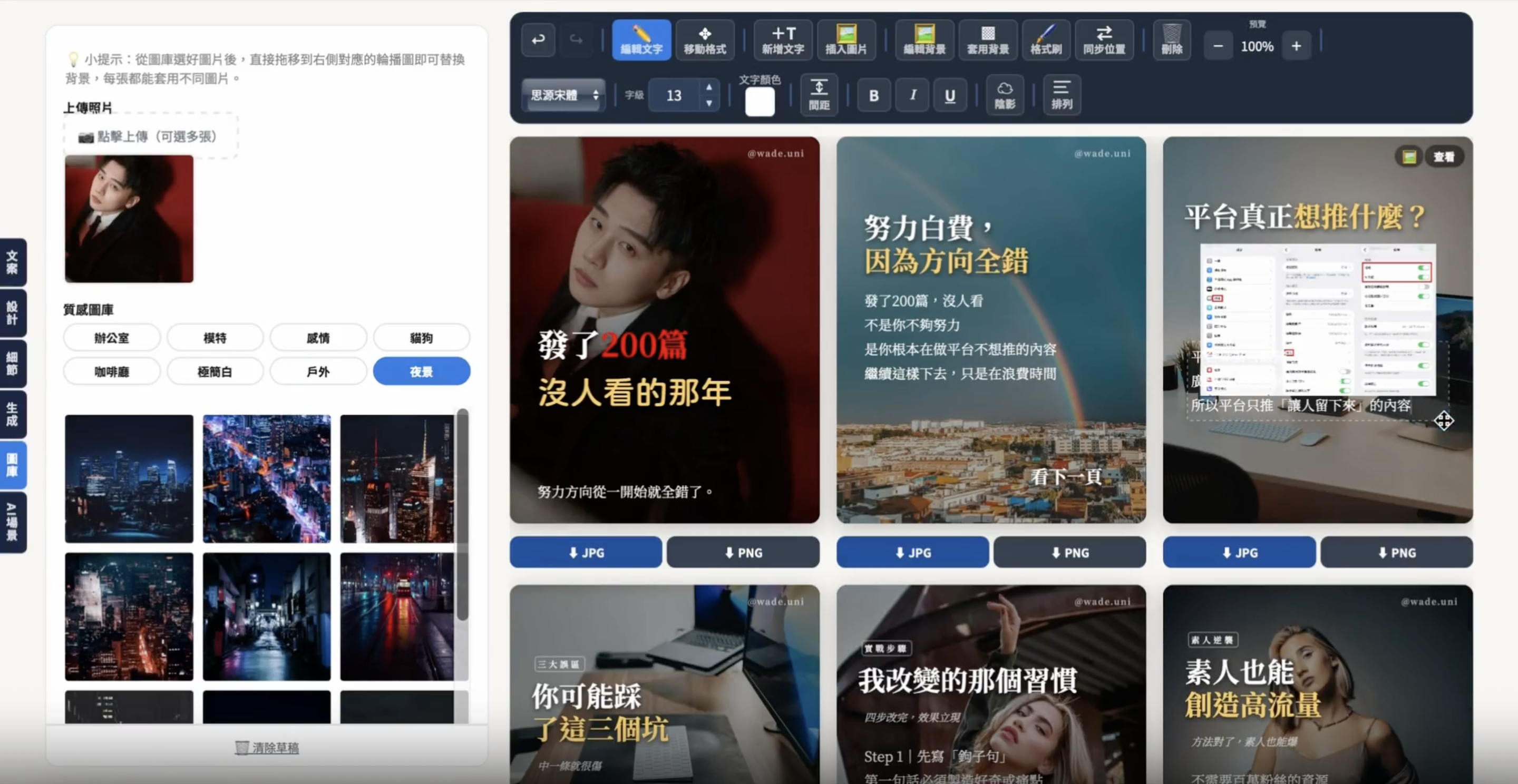Click the gallery panel scrollbar
The height and width of the screenshot is (784, 1518).
pos(463,514)
